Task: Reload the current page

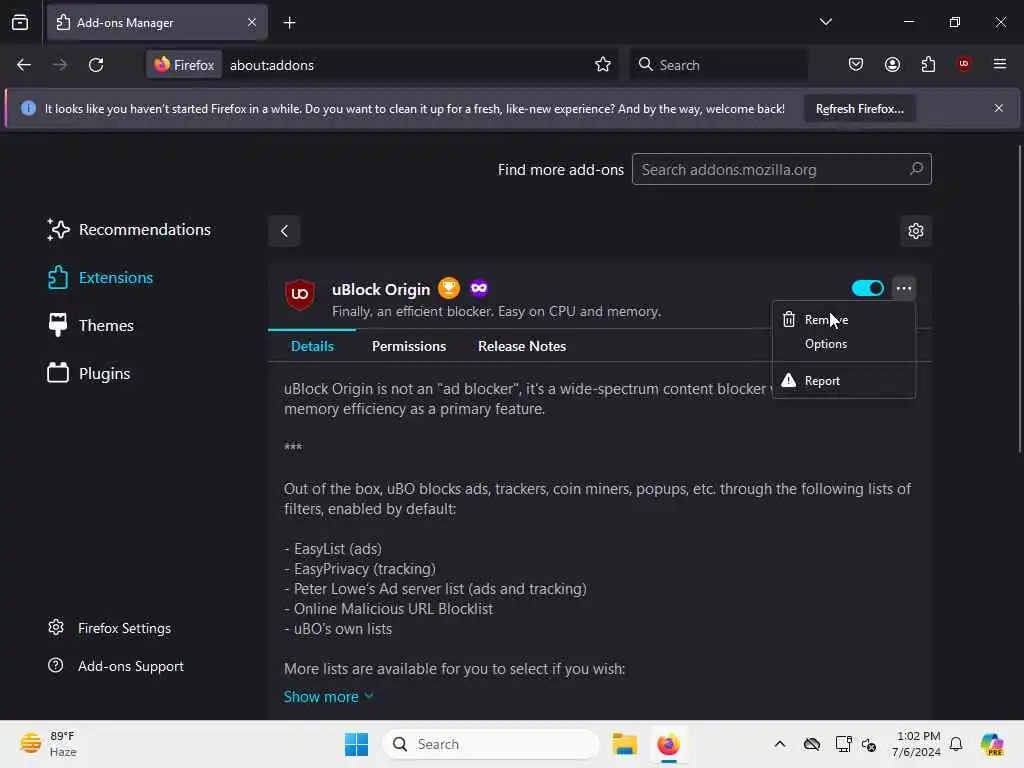Action: (x=96, y=65)
